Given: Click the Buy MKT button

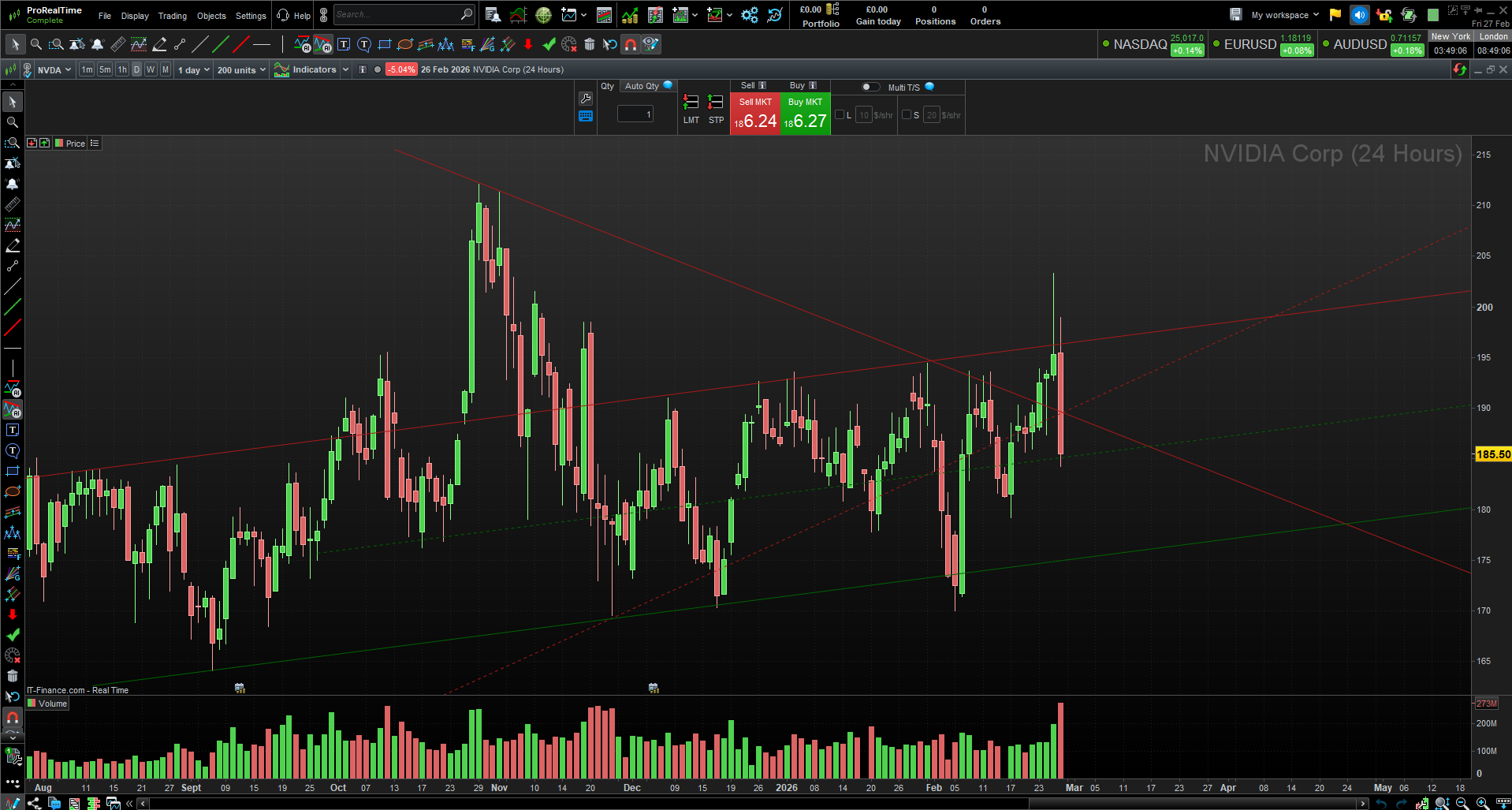Looking at the screenshot, I should coord(804,110).
